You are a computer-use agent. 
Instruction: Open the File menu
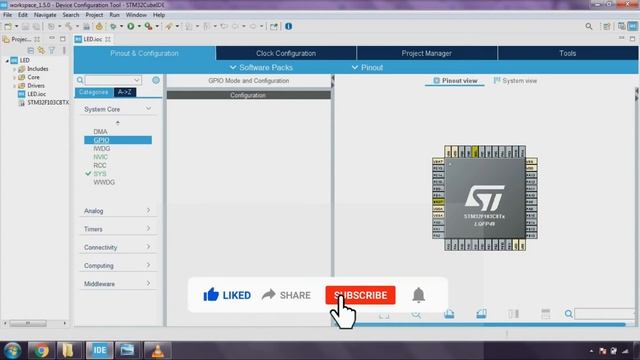tap(7, 15)
